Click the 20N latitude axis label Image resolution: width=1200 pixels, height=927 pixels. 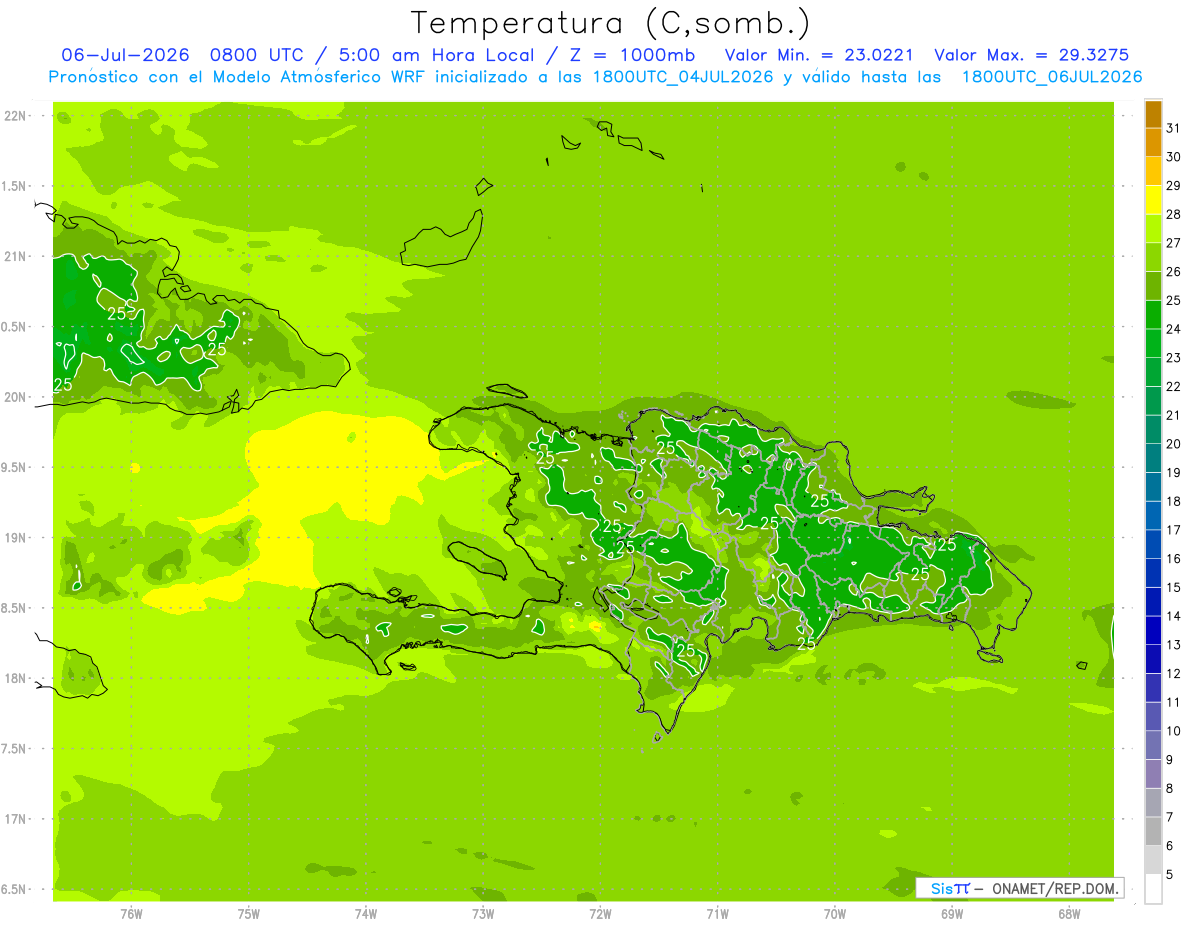point(16,397)
